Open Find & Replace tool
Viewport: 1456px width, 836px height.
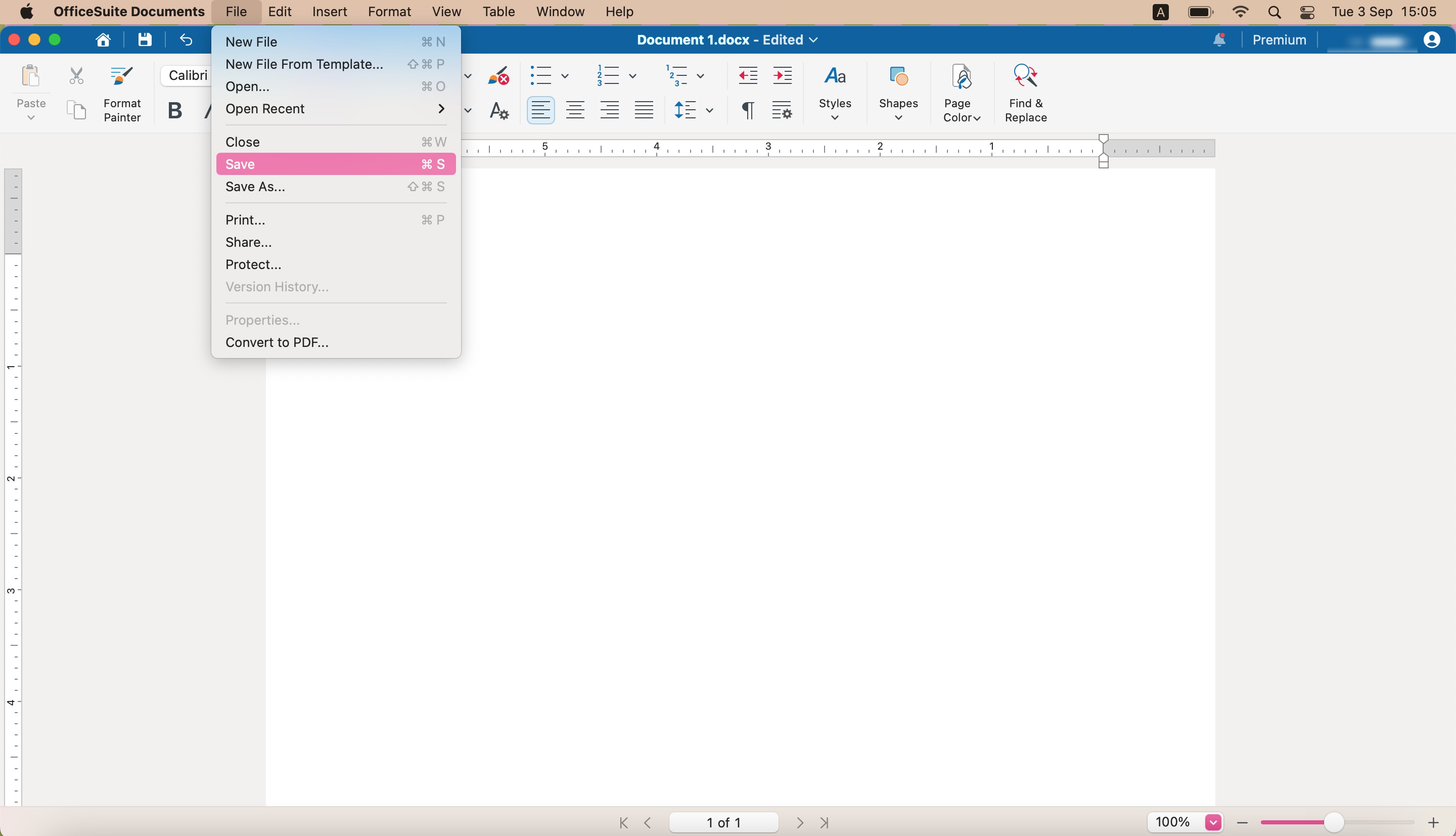tap(1026, 93)
